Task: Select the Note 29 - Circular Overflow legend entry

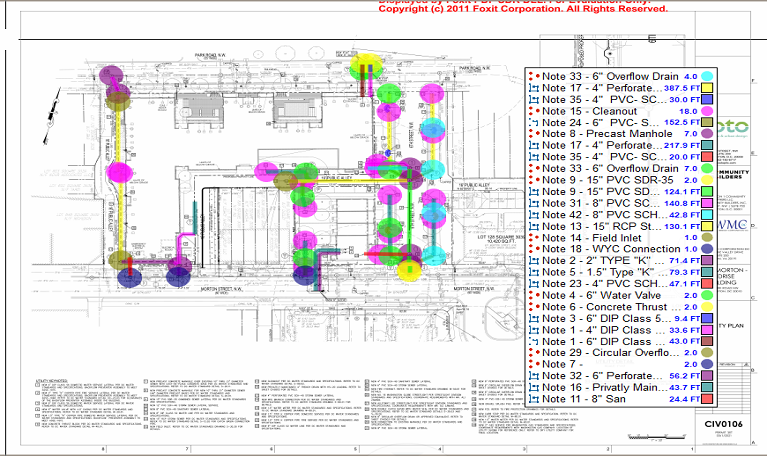Action: (x=621, y=352)
